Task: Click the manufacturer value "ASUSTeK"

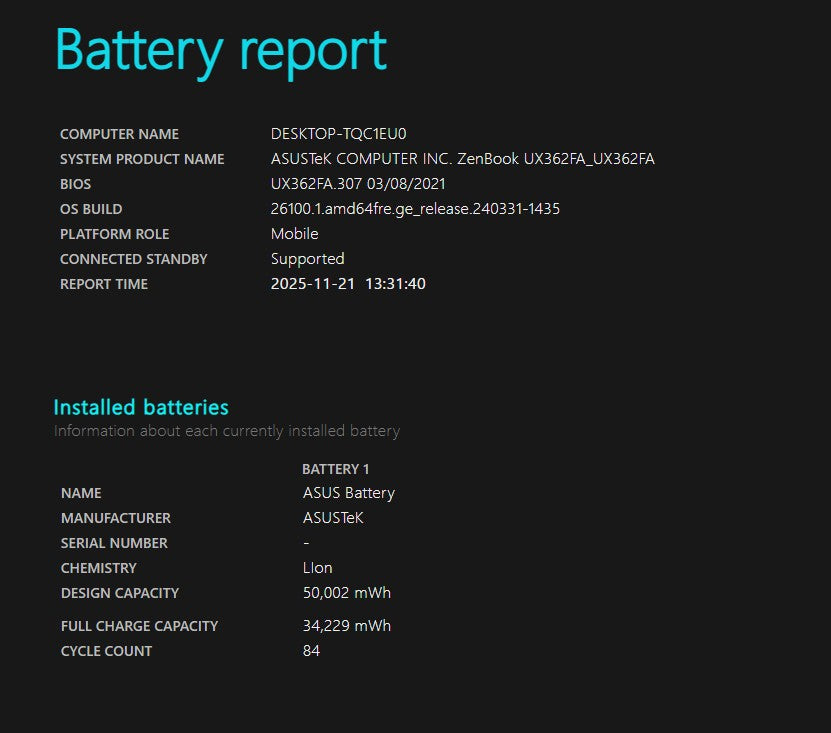Action: (x=333, y=518)
